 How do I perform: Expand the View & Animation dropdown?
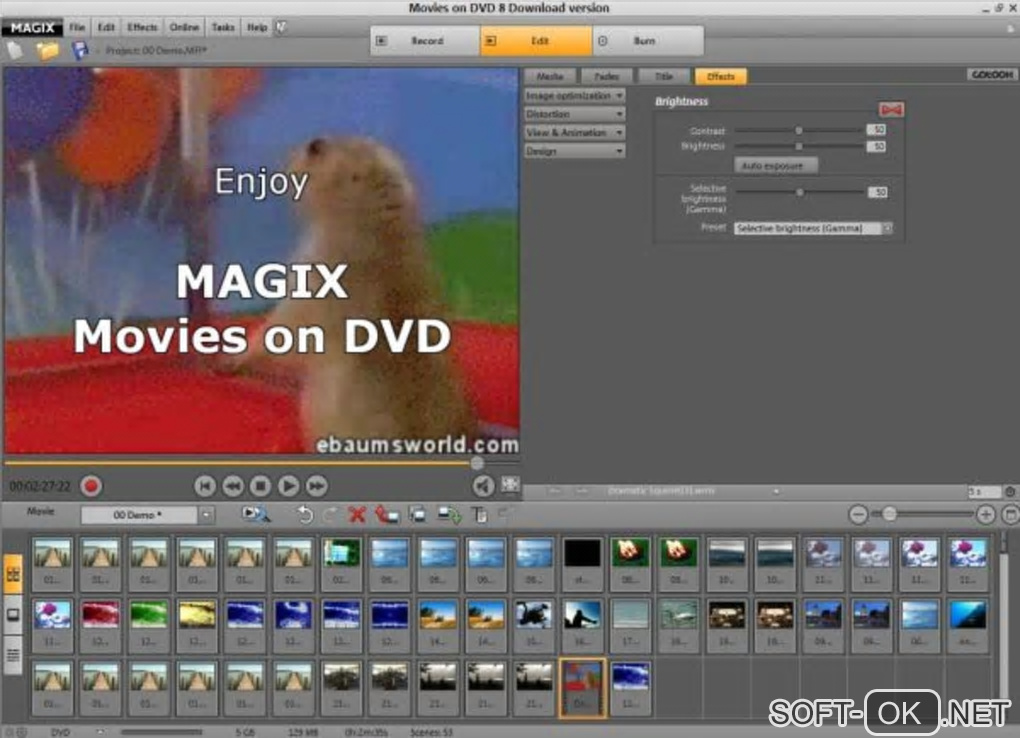(574, 132)
